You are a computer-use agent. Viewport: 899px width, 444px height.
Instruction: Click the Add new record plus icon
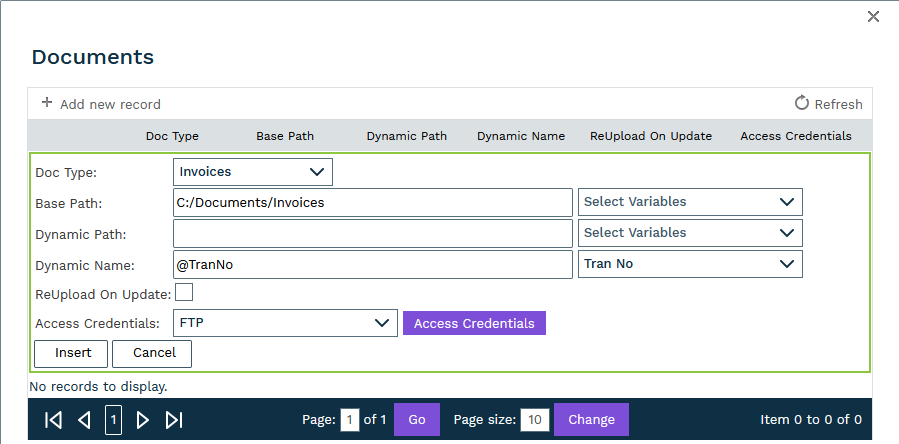click(x=47, y=103)
